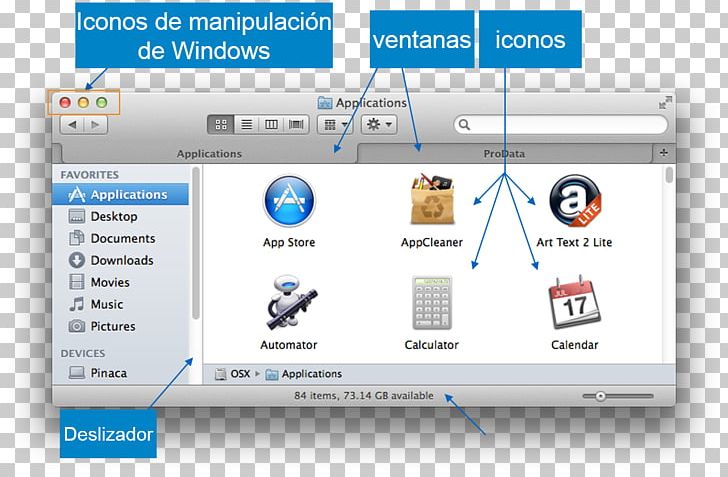Click the main content vertical scrollbar
Screen dimensions: 728x477
669,175
